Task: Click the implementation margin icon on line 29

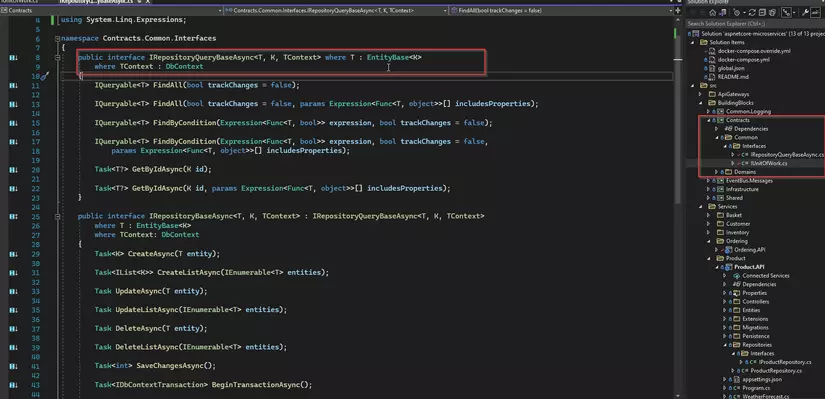Action: tap(13, 254)
